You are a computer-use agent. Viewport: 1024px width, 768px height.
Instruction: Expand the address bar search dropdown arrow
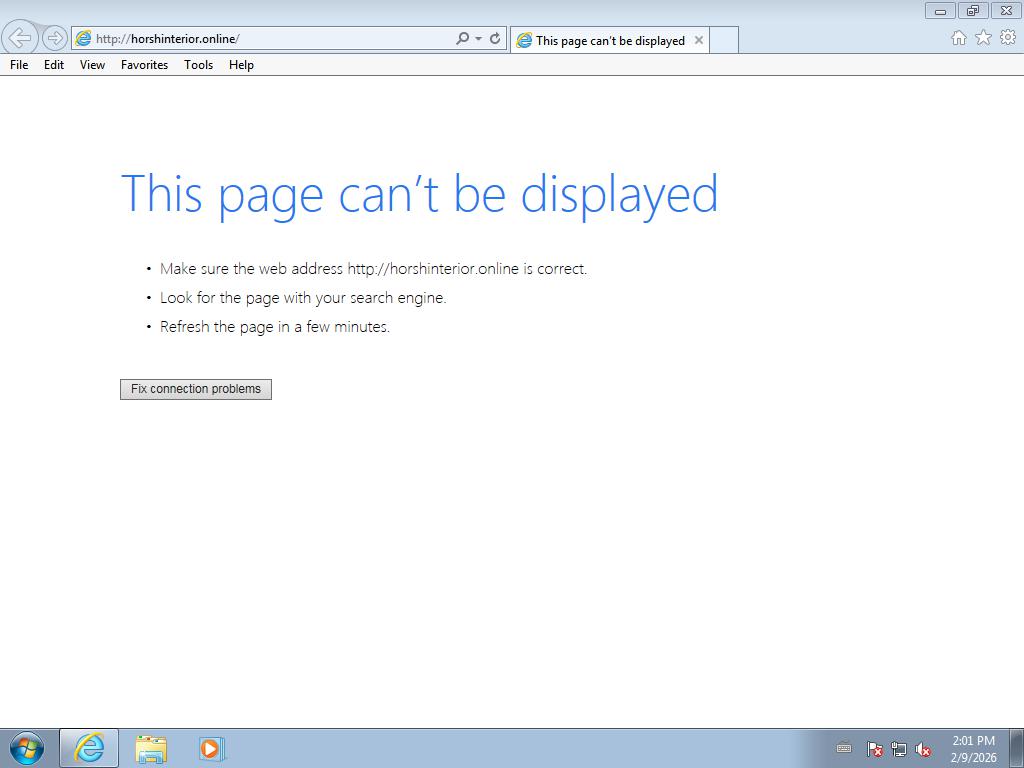478,39
